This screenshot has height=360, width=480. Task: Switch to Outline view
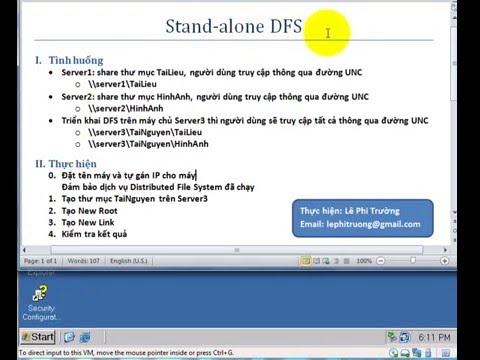336,261
